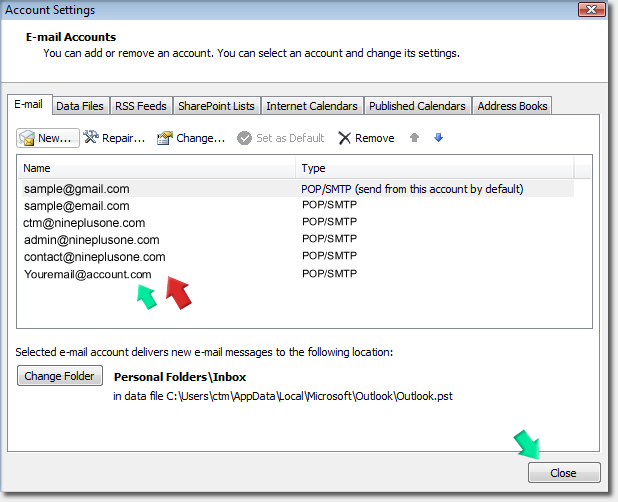The image size is (618, 502).
Task: Choose the admin@nineplusone.com account
Action: (91, 239)
